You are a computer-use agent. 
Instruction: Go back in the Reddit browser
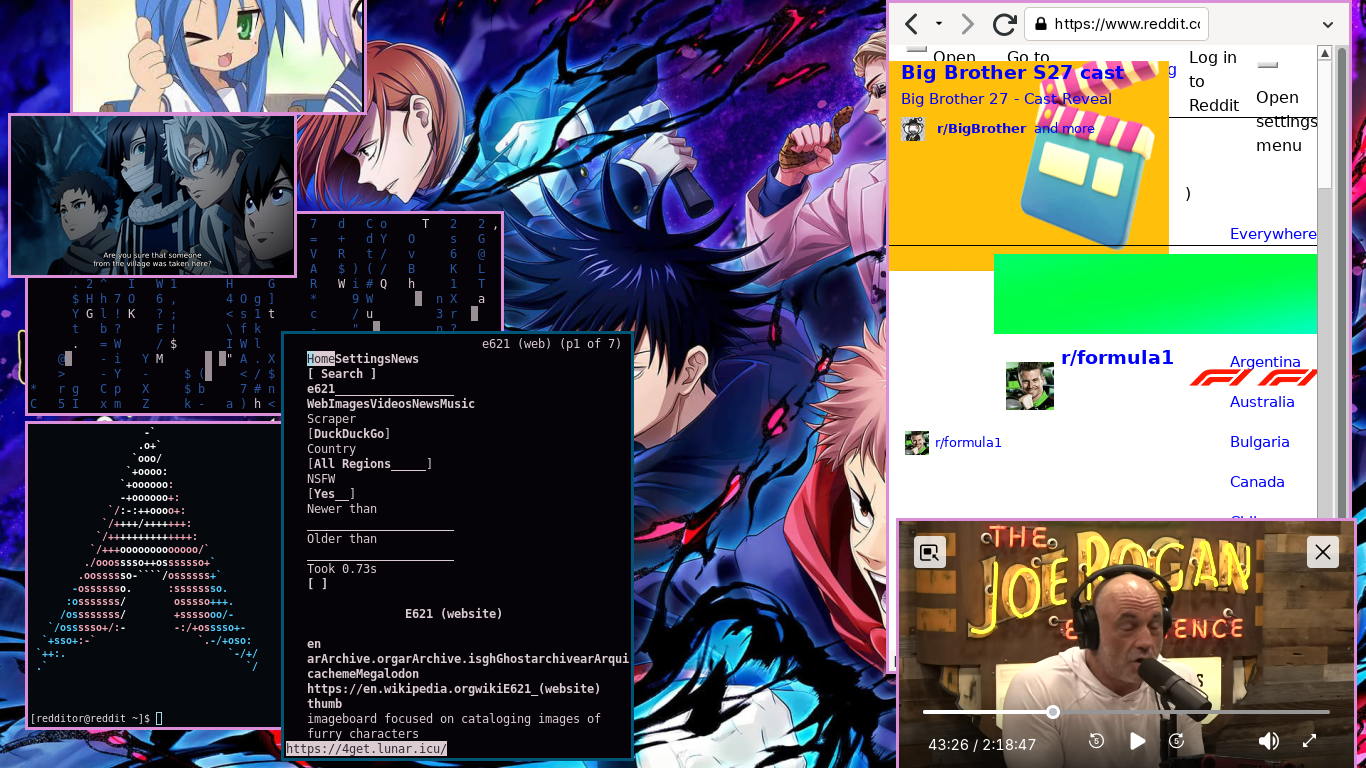911,24
